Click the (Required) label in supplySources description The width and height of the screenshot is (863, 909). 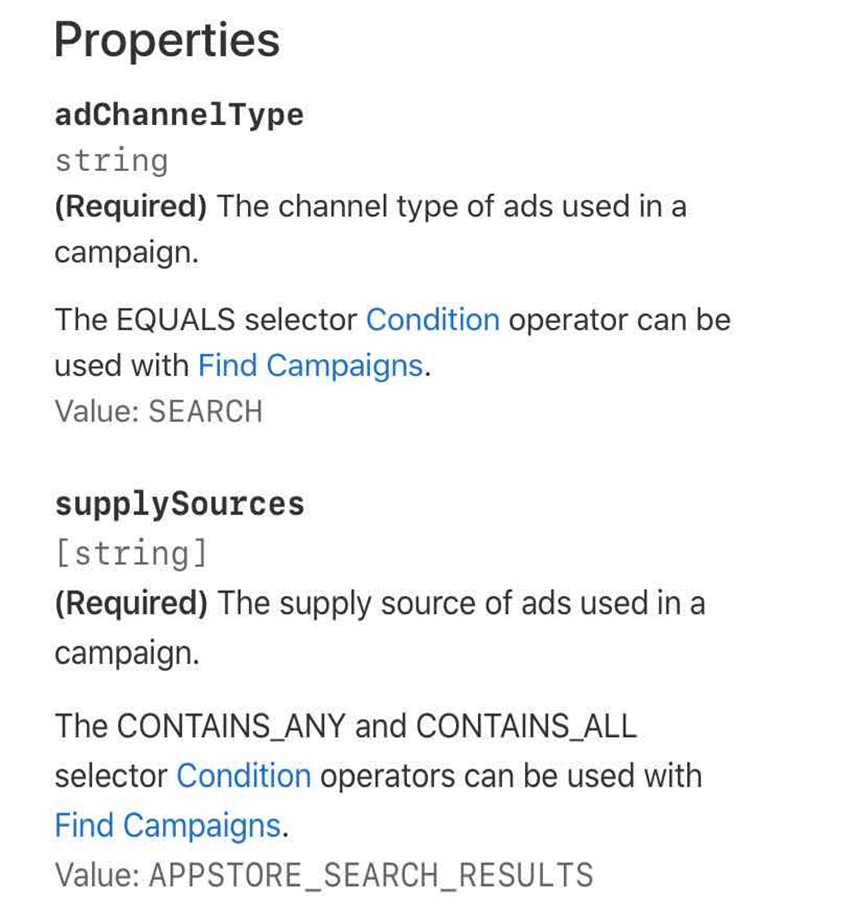tap(131, 603)
